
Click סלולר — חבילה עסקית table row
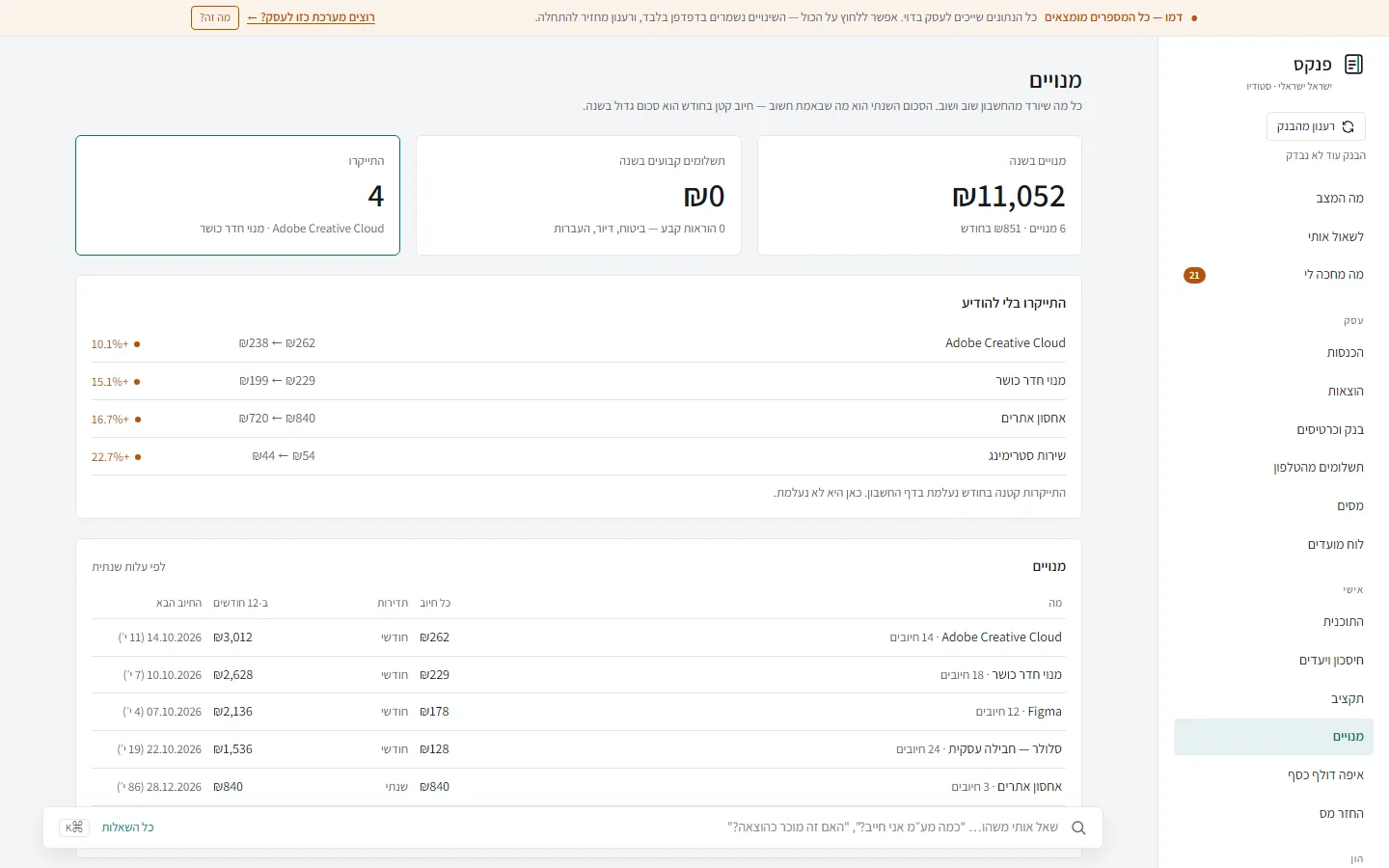coord(579,749)
